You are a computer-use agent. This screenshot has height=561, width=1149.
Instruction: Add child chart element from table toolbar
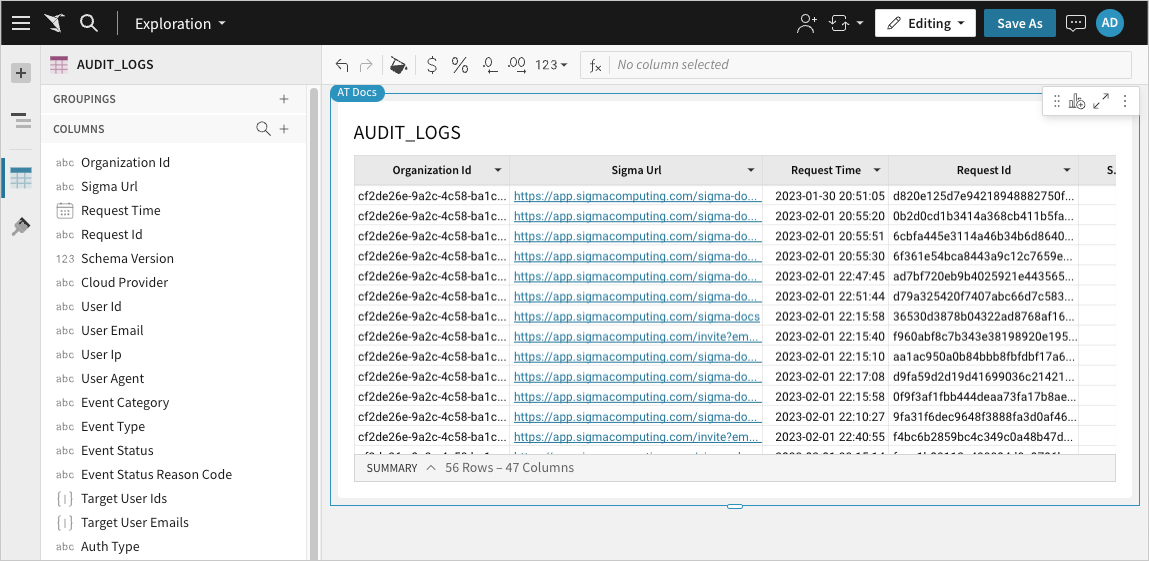coord(1077,101)
